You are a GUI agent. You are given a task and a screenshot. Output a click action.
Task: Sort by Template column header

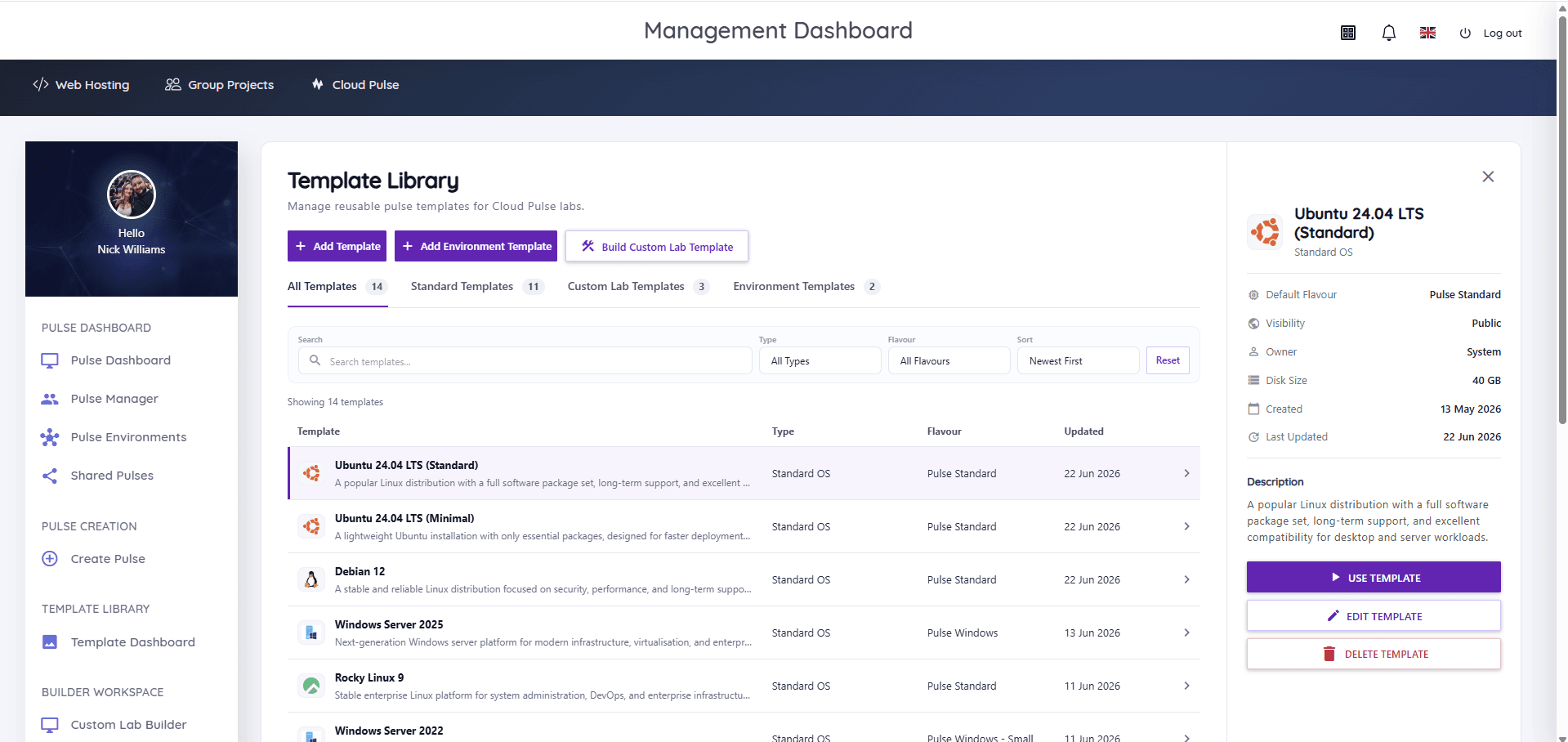(319, 431)
